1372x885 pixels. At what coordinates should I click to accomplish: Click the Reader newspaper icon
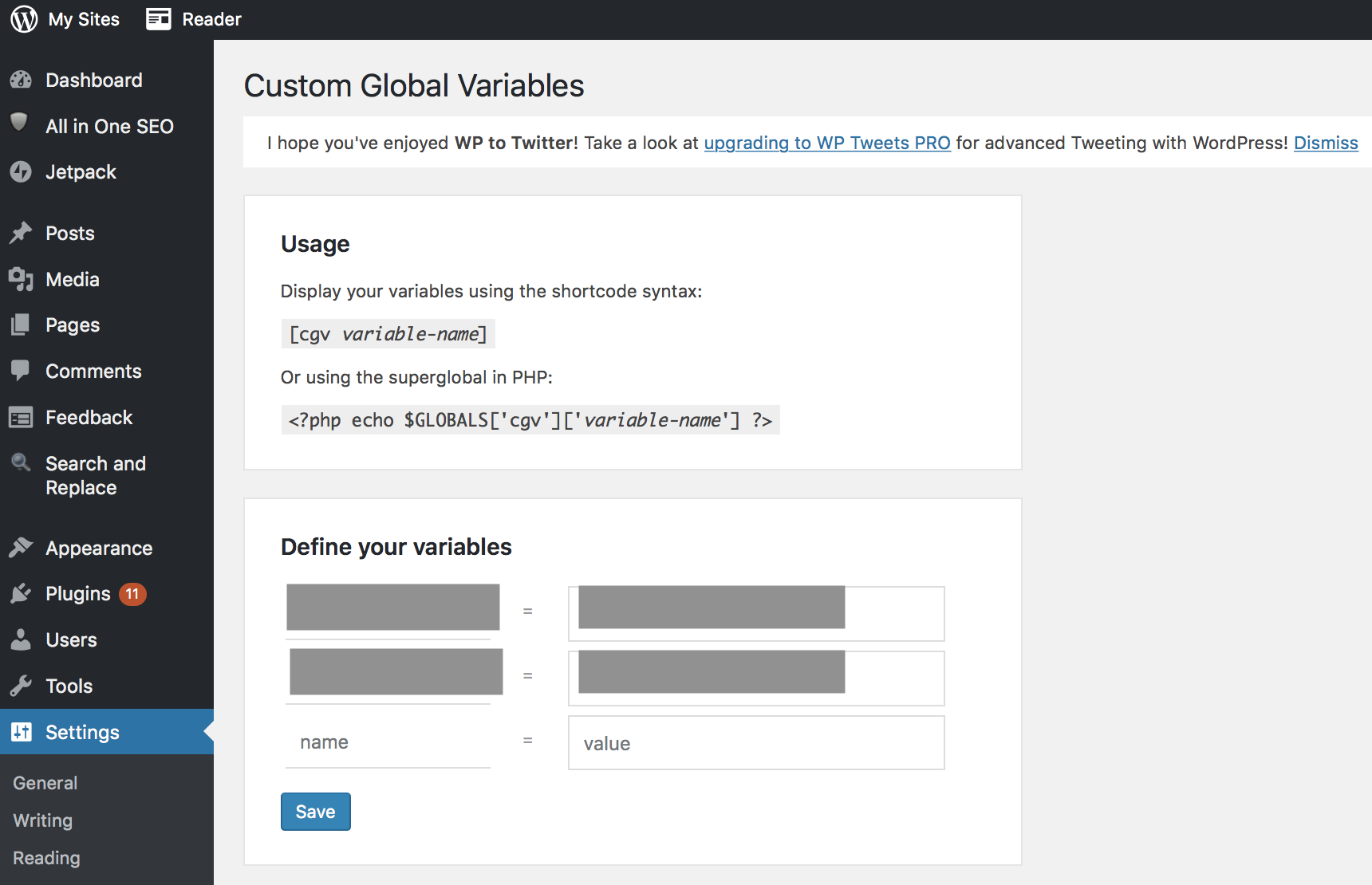[158, 19]
